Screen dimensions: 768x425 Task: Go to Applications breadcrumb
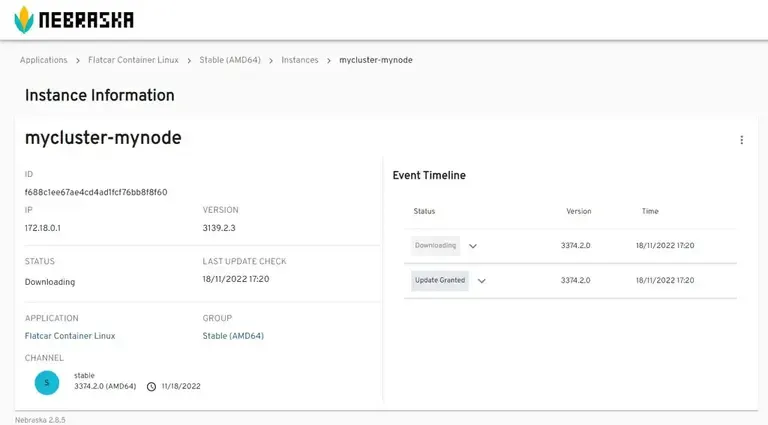tap(44, 60)
